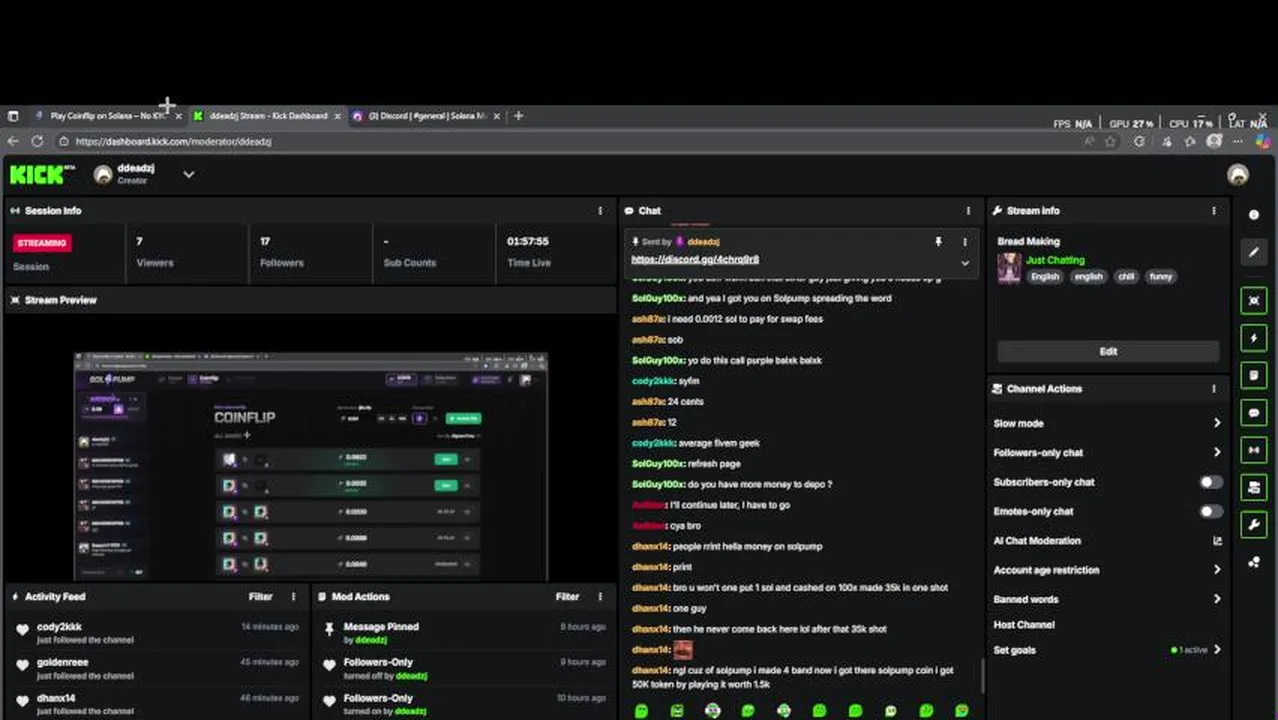Click pencil edit icon in right sidebar
1278x720 pixels.
tap(1254, 252)
